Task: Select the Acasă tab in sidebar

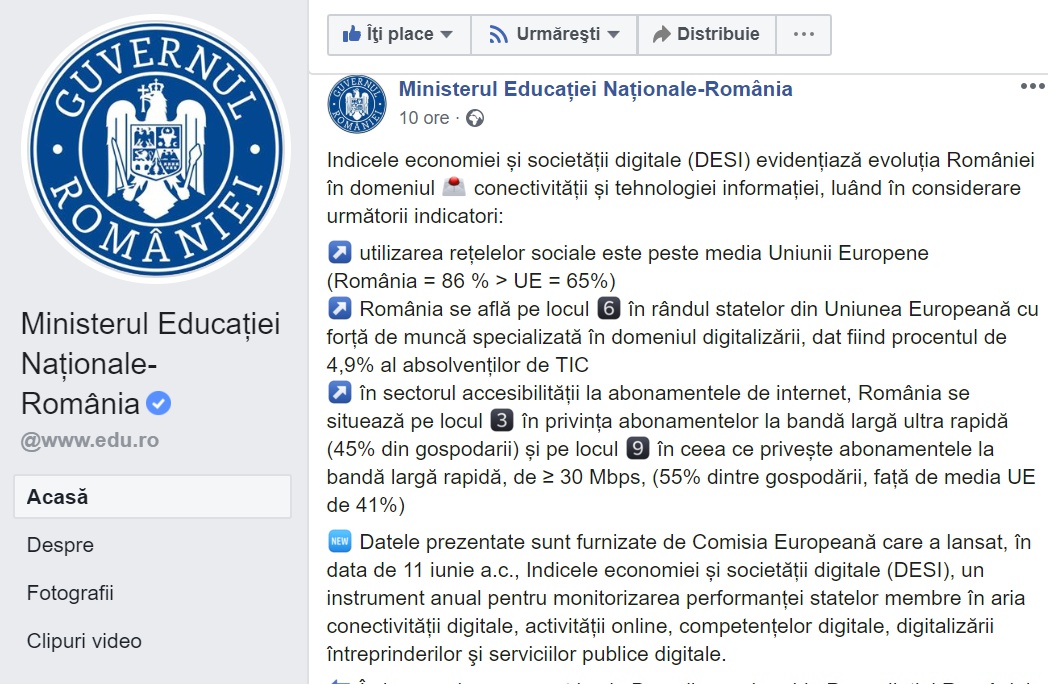Action: [x=152, y=497]
